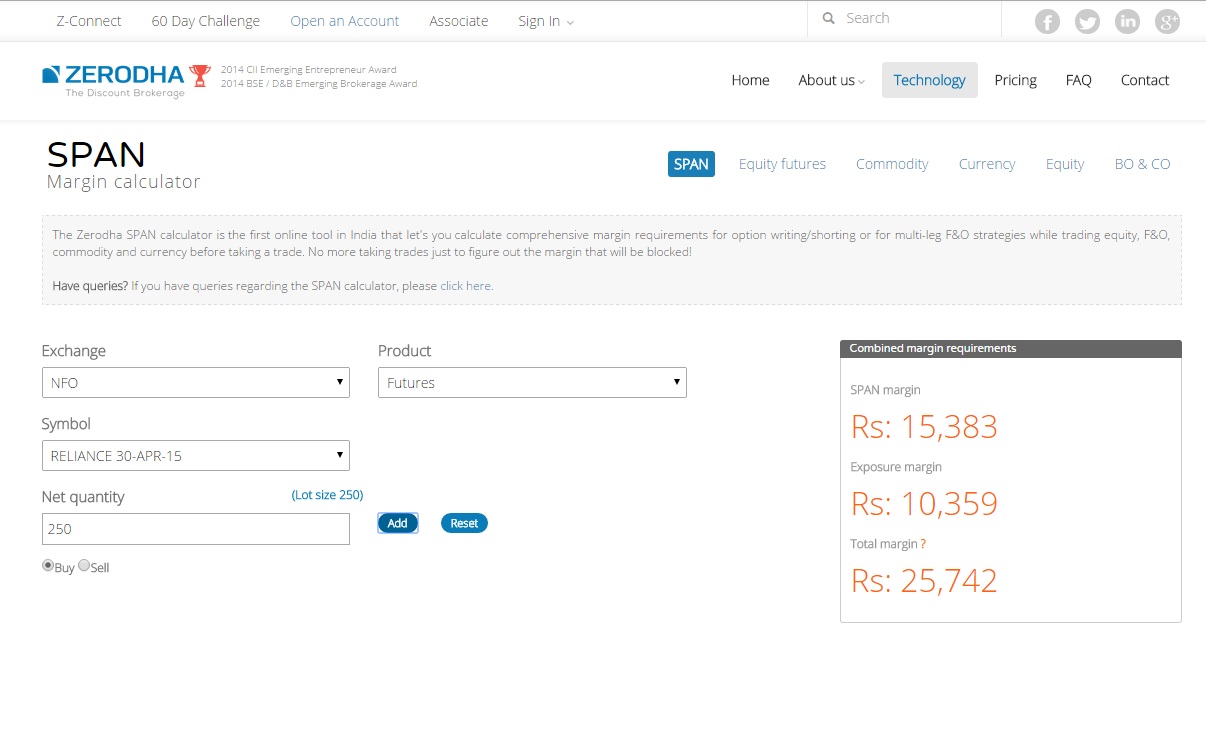Switch to the Currency tab
Screen dimensions: 1206x737
click(x=987, y=164)
